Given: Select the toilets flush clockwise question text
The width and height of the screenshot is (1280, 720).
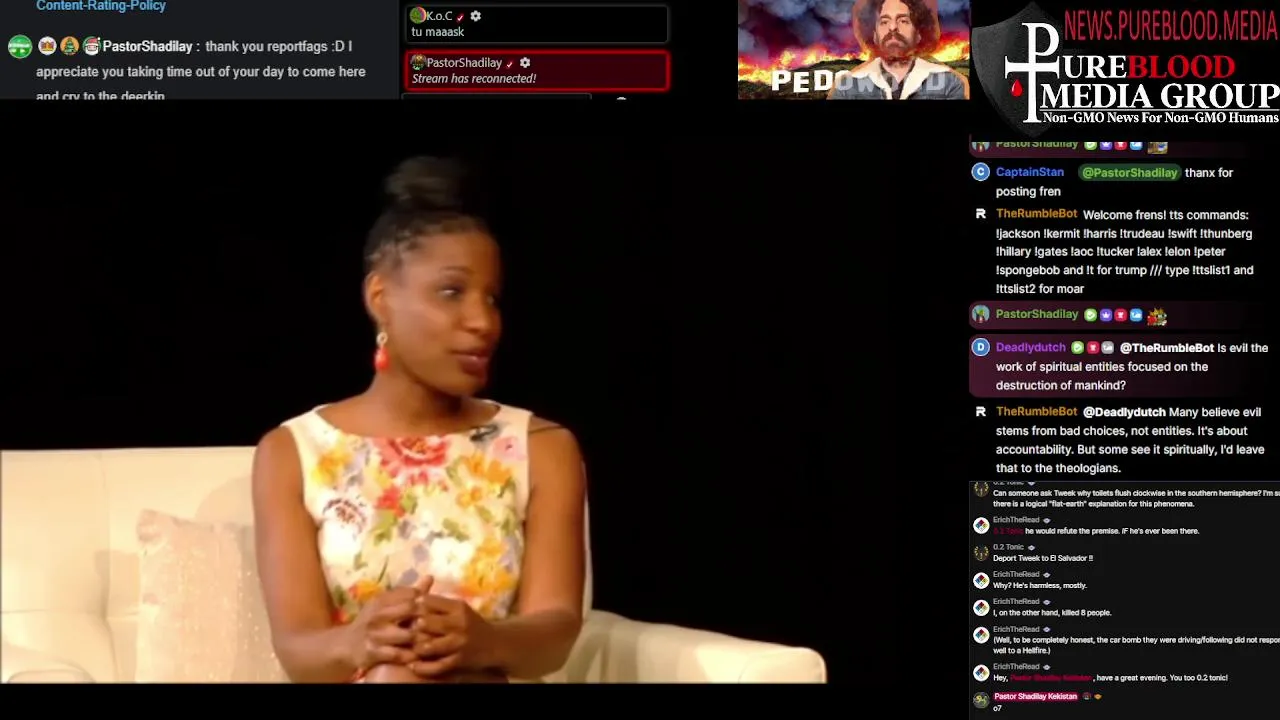Looking at the screenshot, I should pos(1136,498).
